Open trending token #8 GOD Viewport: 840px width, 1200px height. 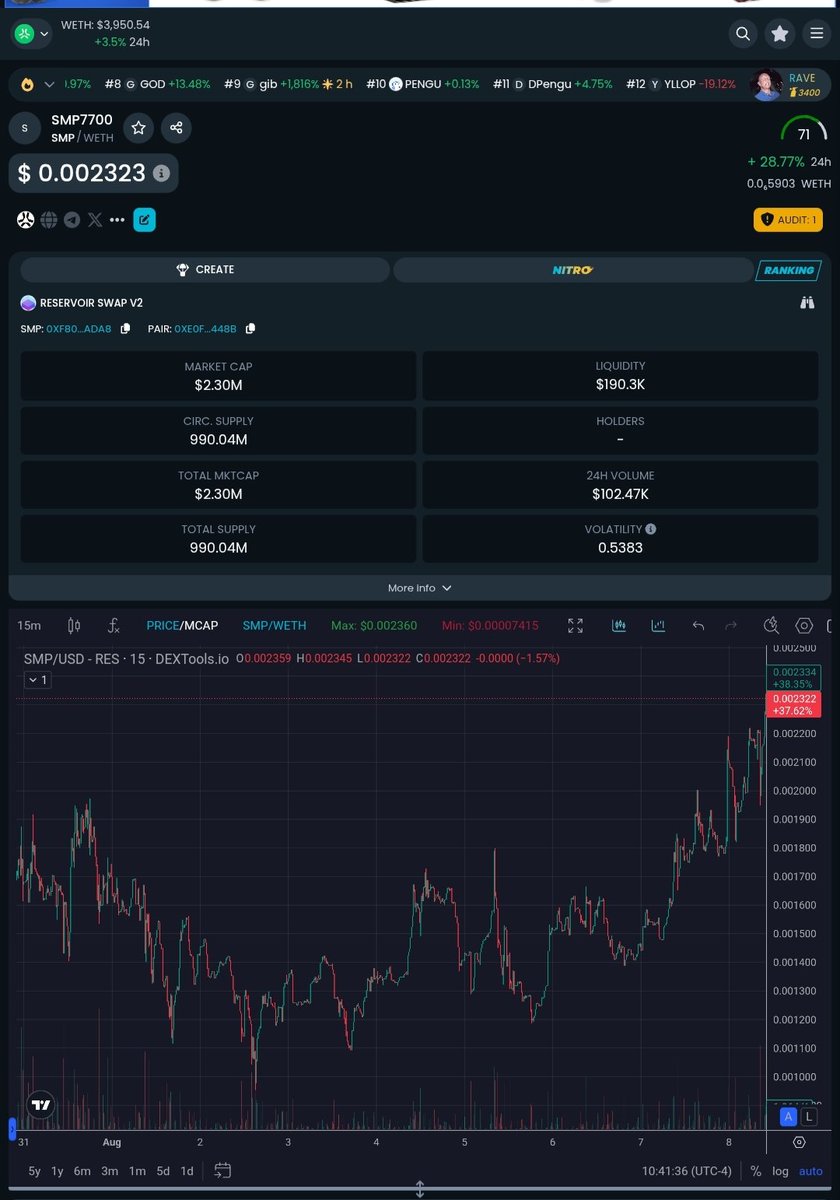(x=158, y=85)
